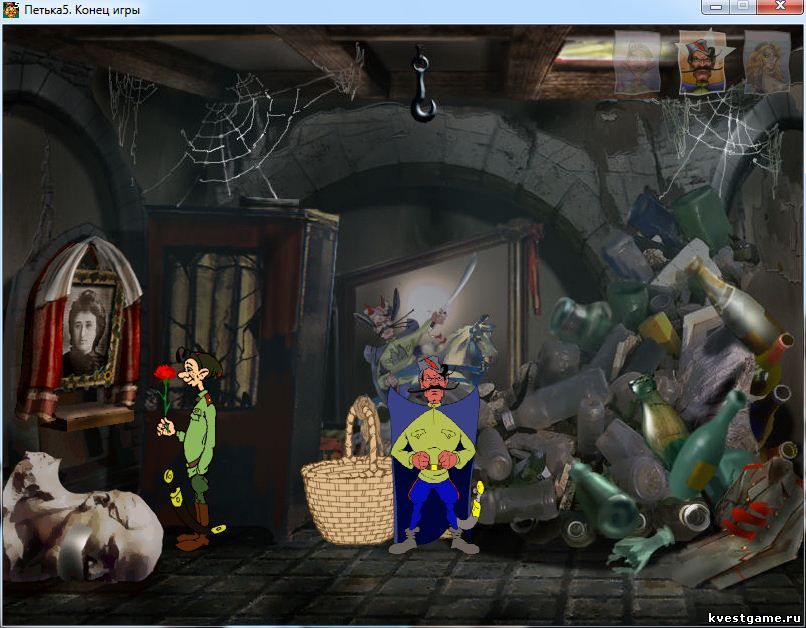Select the blonde woman portrait card

click(x=767, y=62)
